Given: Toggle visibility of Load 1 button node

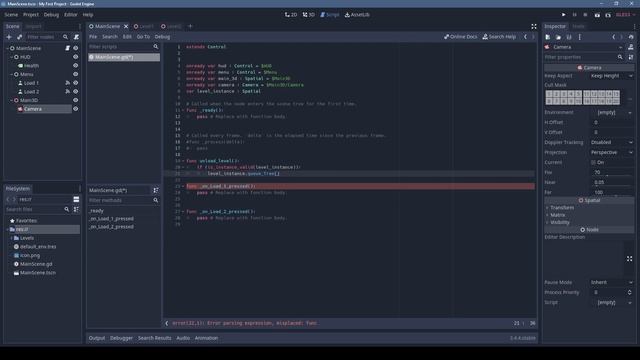Looking at the screenshot, I should [76, 83].
